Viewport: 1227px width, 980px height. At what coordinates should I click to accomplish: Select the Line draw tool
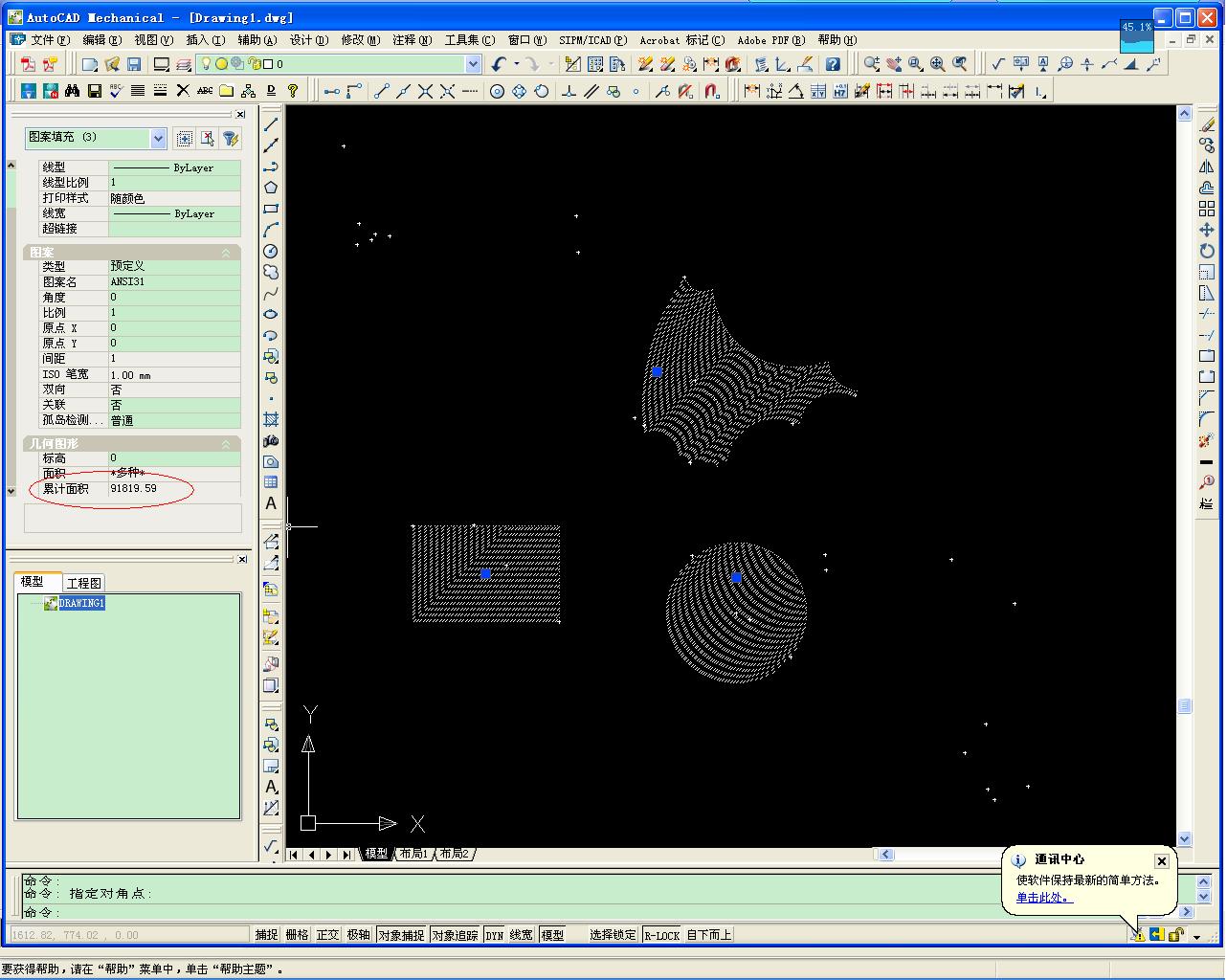[x=272, y=124]
